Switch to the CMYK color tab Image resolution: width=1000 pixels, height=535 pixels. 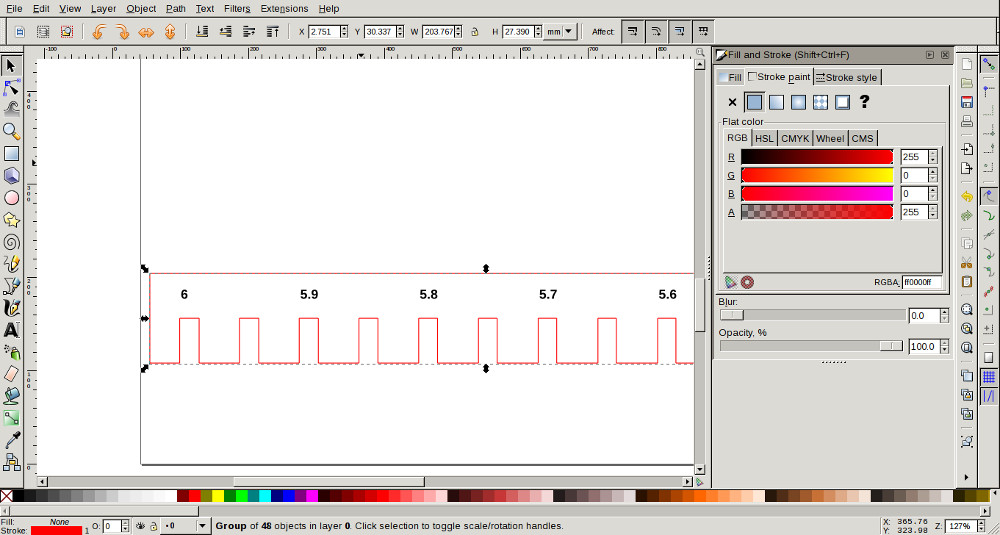[795, 138]
